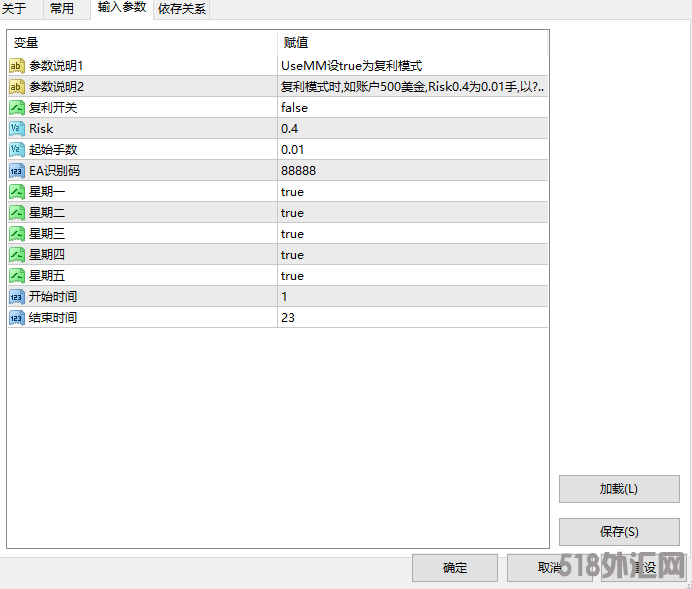Select the 复利模式时,如账户500美金 value
692x589 pixels.
coord(413,86)
